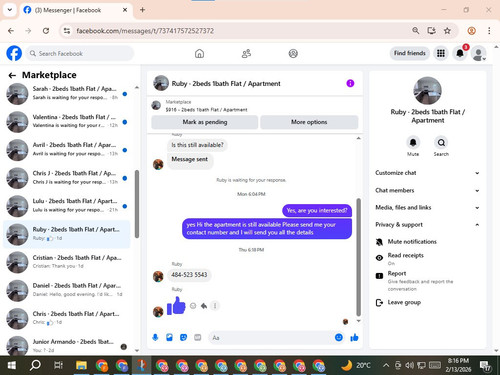500x375 pixels.
Task: React to Ruby's thumbs-up message
Action: 193,306
